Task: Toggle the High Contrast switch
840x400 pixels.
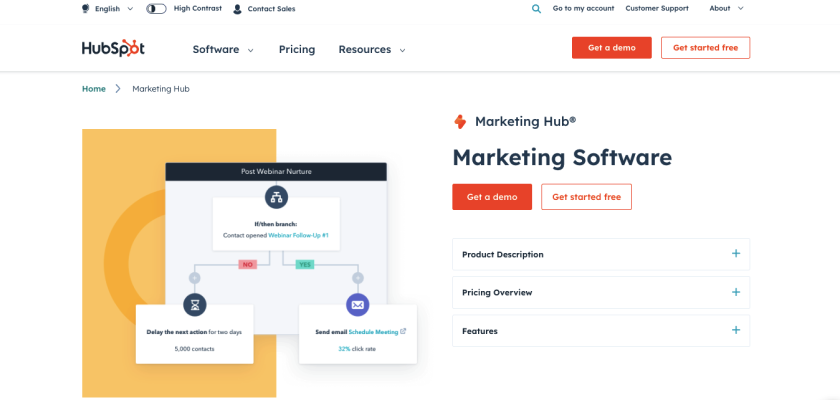Action: [156, 9]
